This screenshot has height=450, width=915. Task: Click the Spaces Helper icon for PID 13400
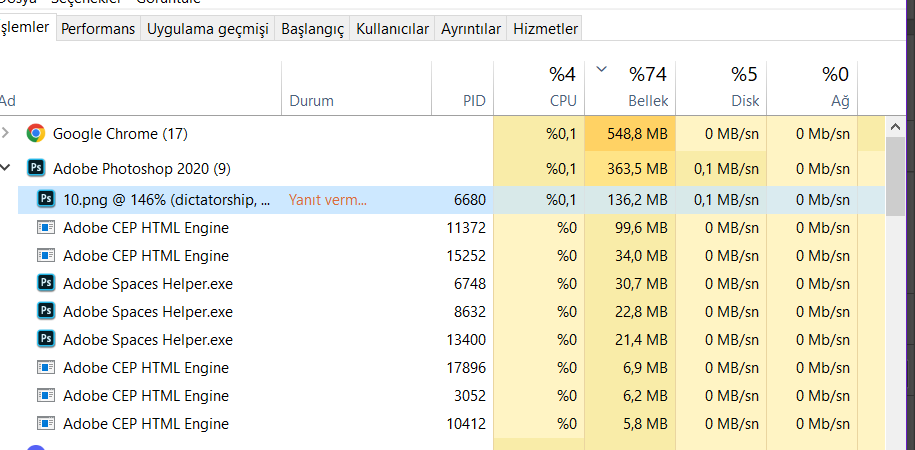coord(46,339)
